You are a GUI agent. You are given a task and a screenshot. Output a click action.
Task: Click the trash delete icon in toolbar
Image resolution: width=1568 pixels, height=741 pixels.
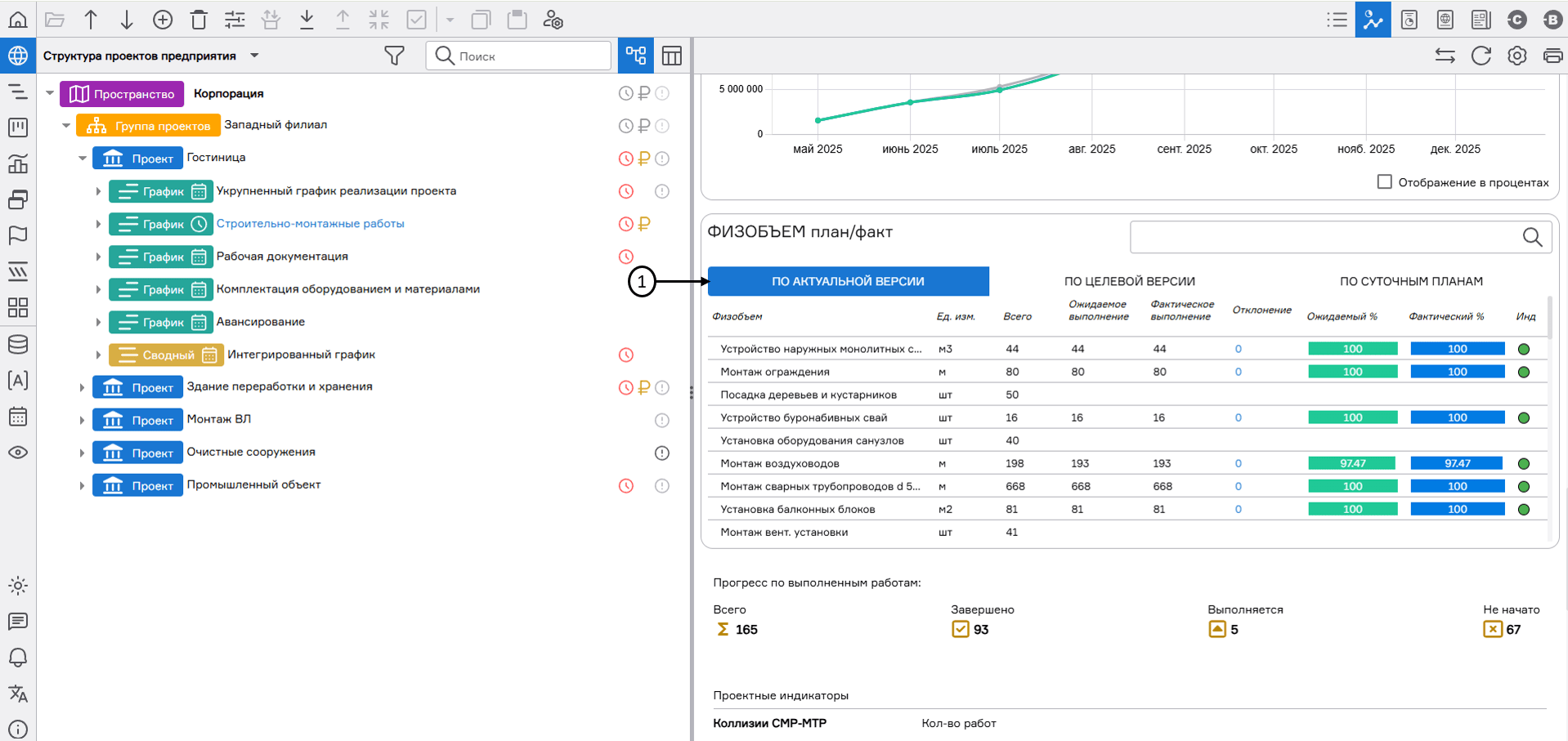click(x=199, y=20)
